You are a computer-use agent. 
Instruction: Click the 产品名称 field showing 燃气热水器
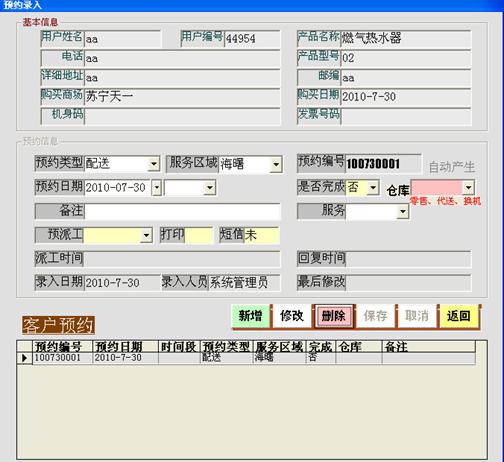point(406,39)
